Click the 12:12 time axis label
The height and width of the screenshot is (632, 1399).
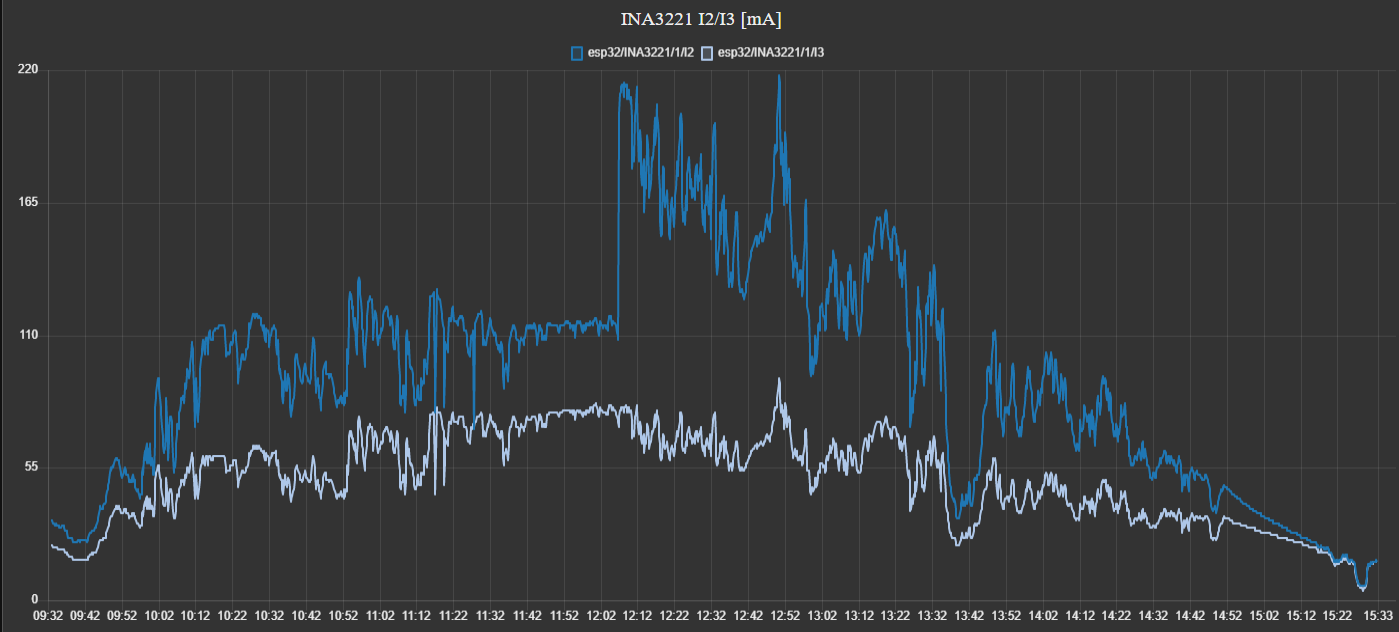point(638,617)
